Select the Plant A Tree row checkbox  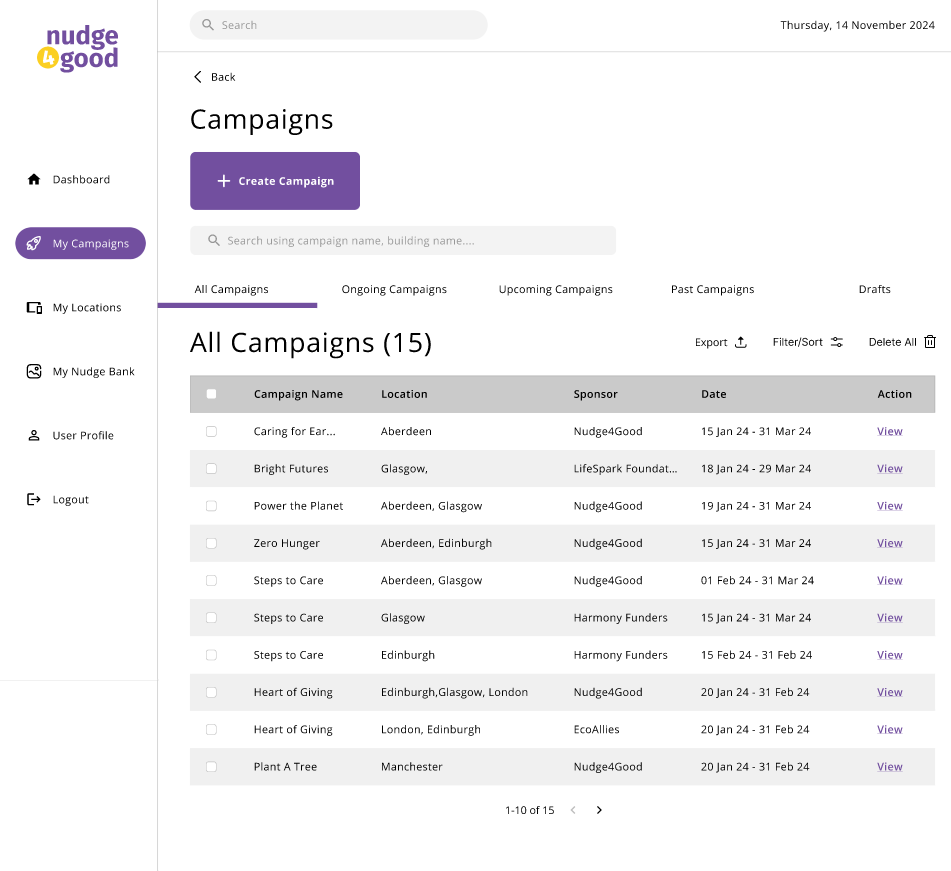[211, 767]
